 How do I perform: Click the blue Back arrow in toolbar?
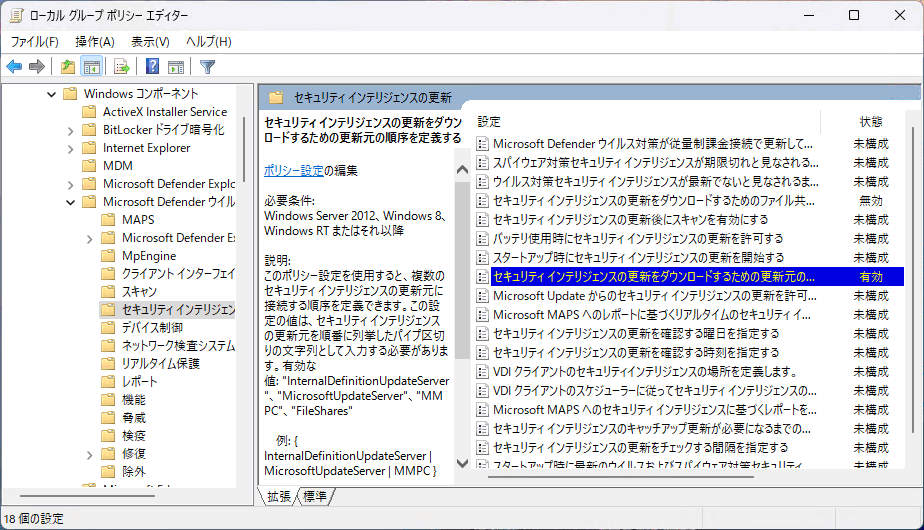tap(14, 67)
